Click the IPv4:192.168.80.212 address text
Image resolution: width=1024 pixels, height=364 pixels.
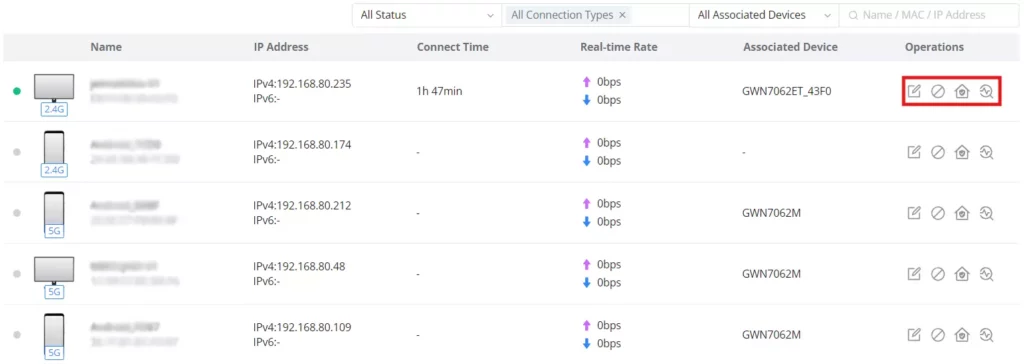point(302,206)
